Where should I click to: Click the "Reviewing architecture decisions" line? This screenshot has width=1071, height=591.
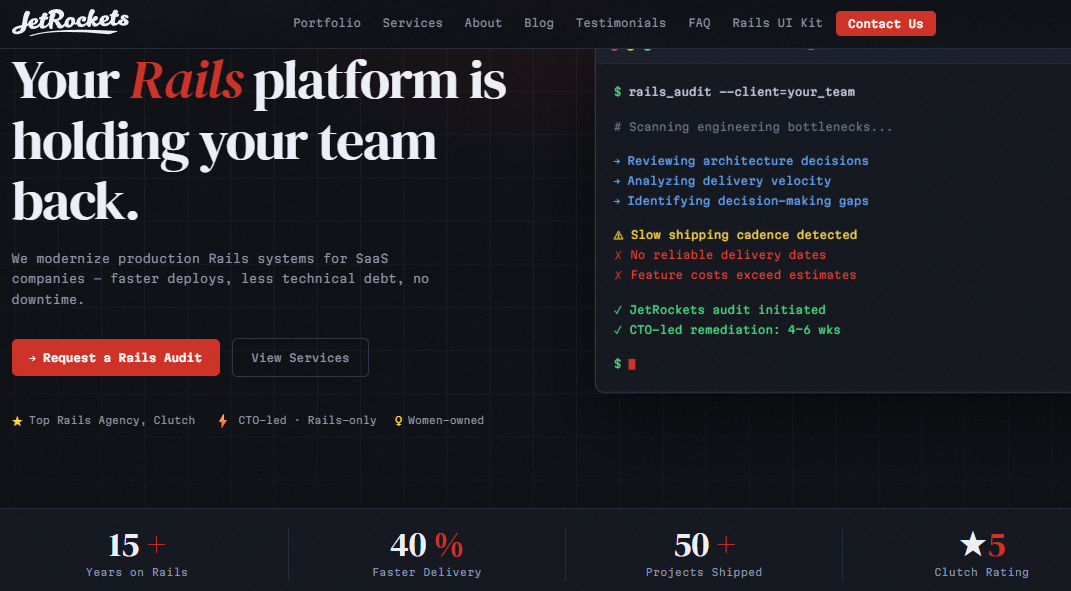(x=748, y=161)
